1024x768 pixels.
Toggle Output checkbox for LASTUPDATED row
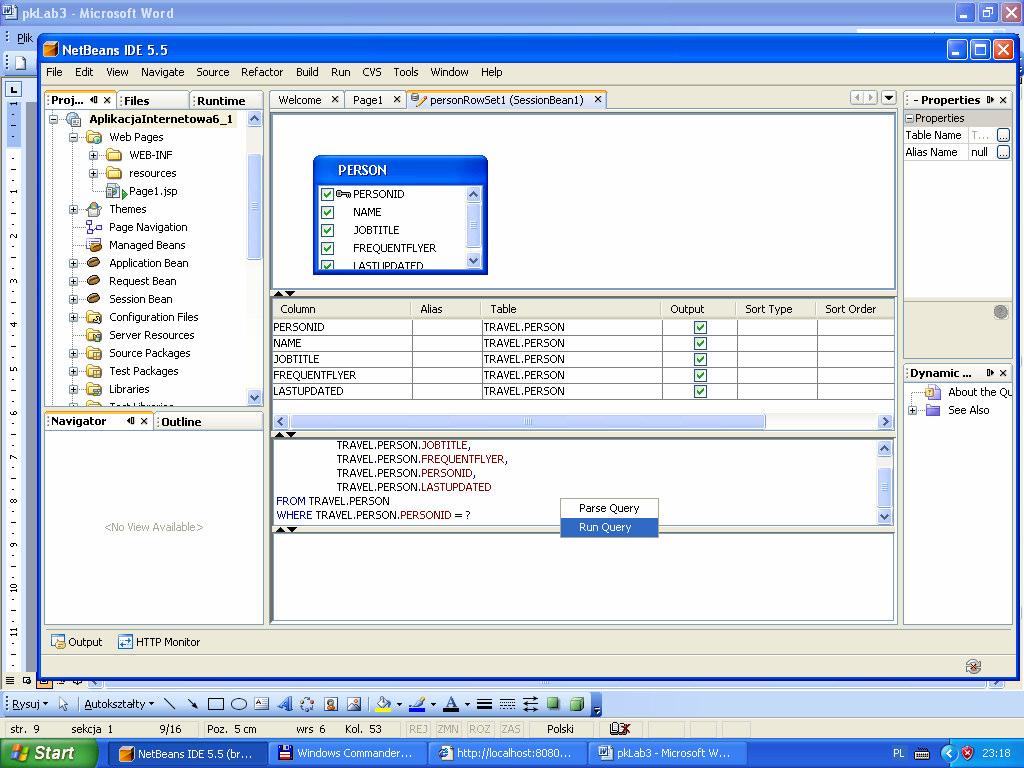pyautogui.click(x=700, y=391)
